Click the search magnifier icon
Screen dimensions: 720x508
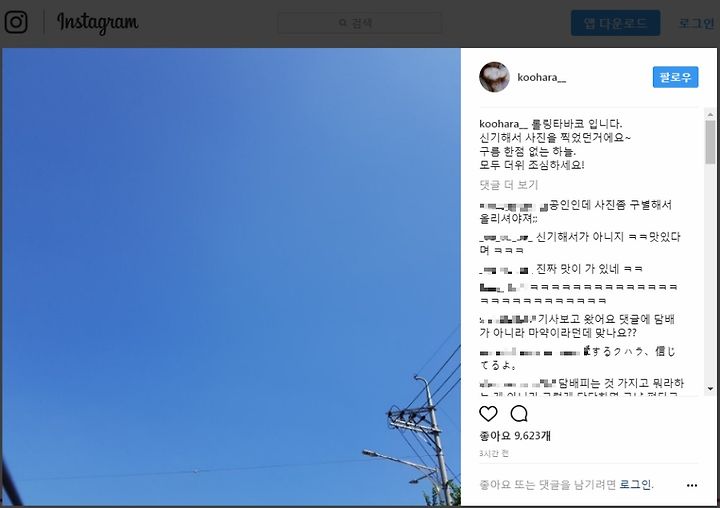point(343,23)
